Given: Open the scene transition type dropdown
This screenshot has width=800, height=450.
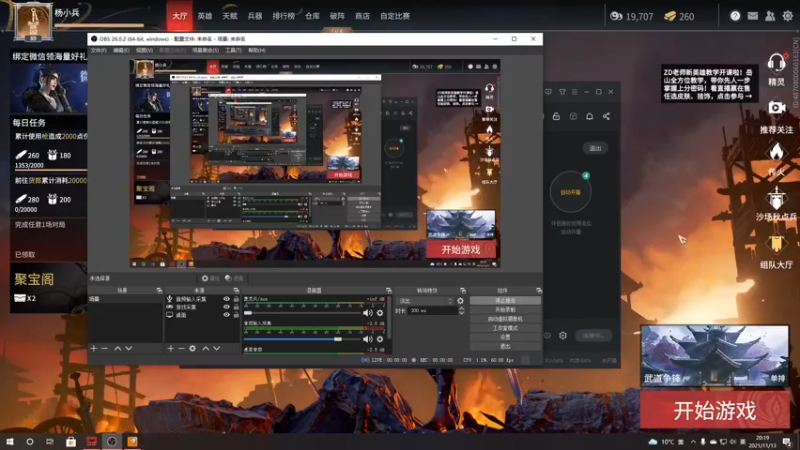Looking at the screenshot, I should tap(425, 301).
